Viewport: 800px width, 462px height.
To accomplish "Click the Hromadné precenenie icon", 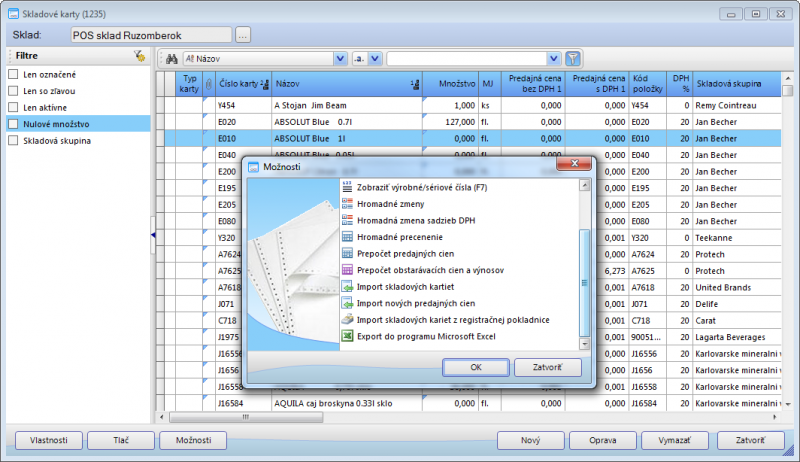I will click(x=348, y=237).
